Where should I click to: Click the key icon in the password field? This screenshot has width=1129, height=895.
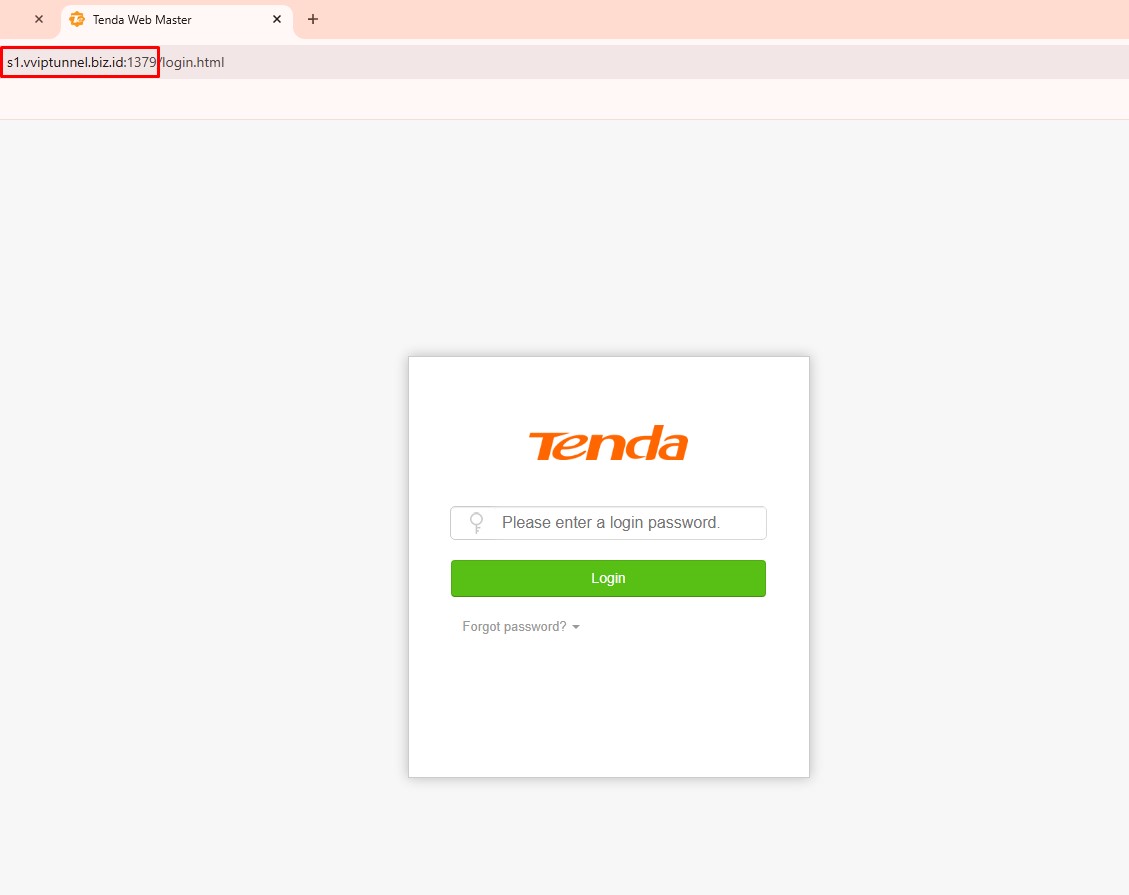click(476, 523)
